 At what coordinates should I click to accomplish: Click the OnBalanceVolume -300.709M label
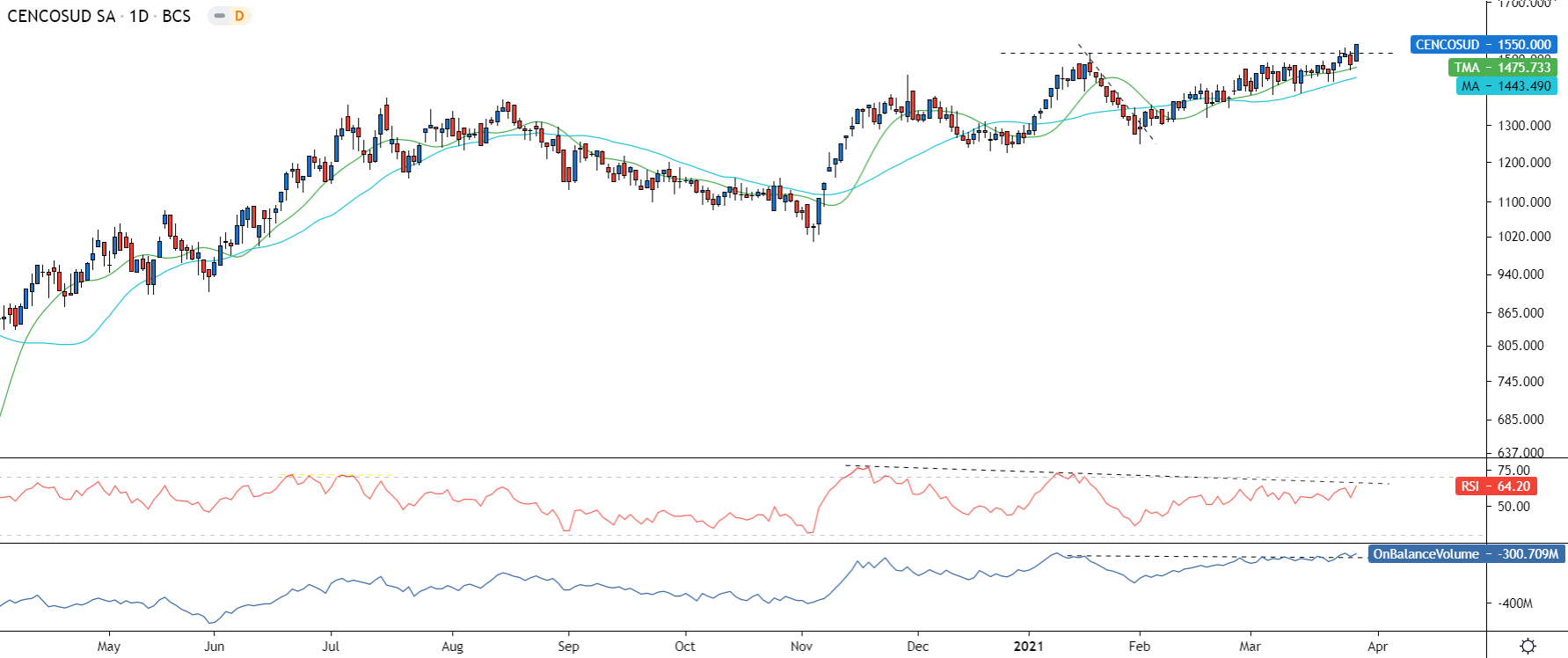pos(1466,554)
